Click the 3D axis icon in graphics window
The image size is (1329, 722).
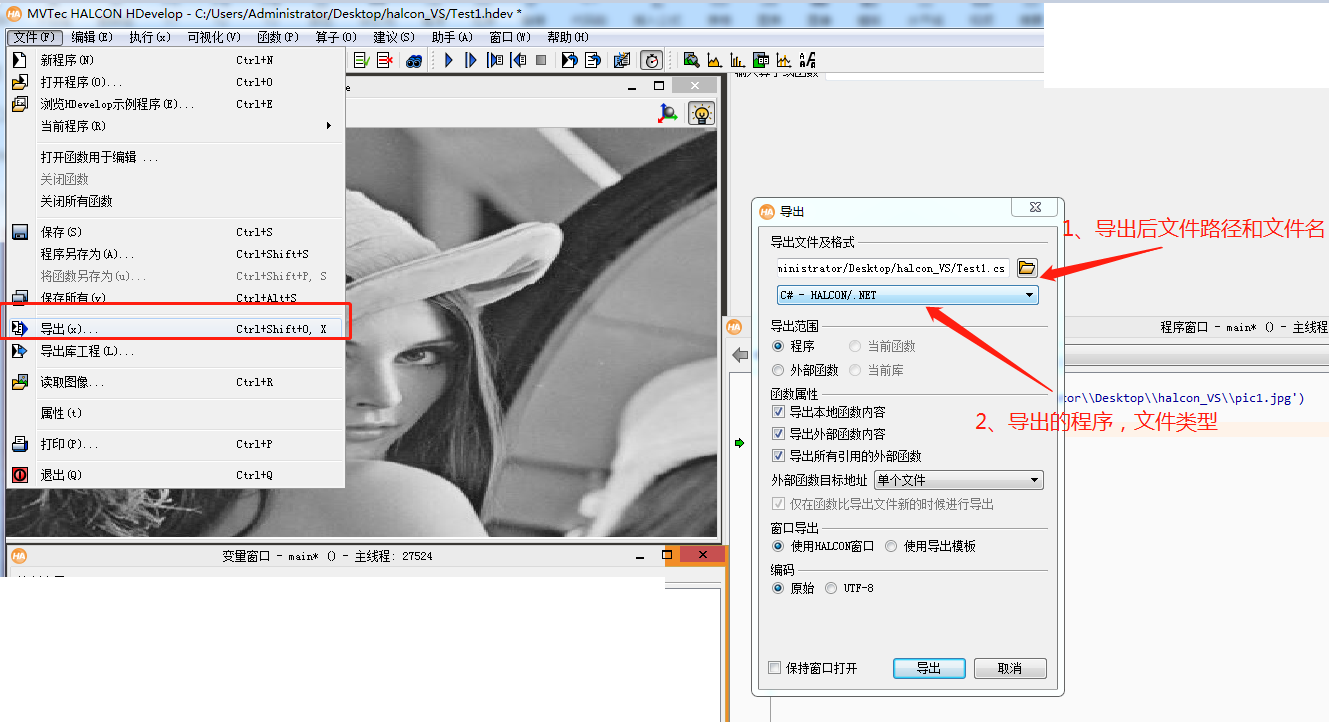pyautogui.click(x=667, y=113)
